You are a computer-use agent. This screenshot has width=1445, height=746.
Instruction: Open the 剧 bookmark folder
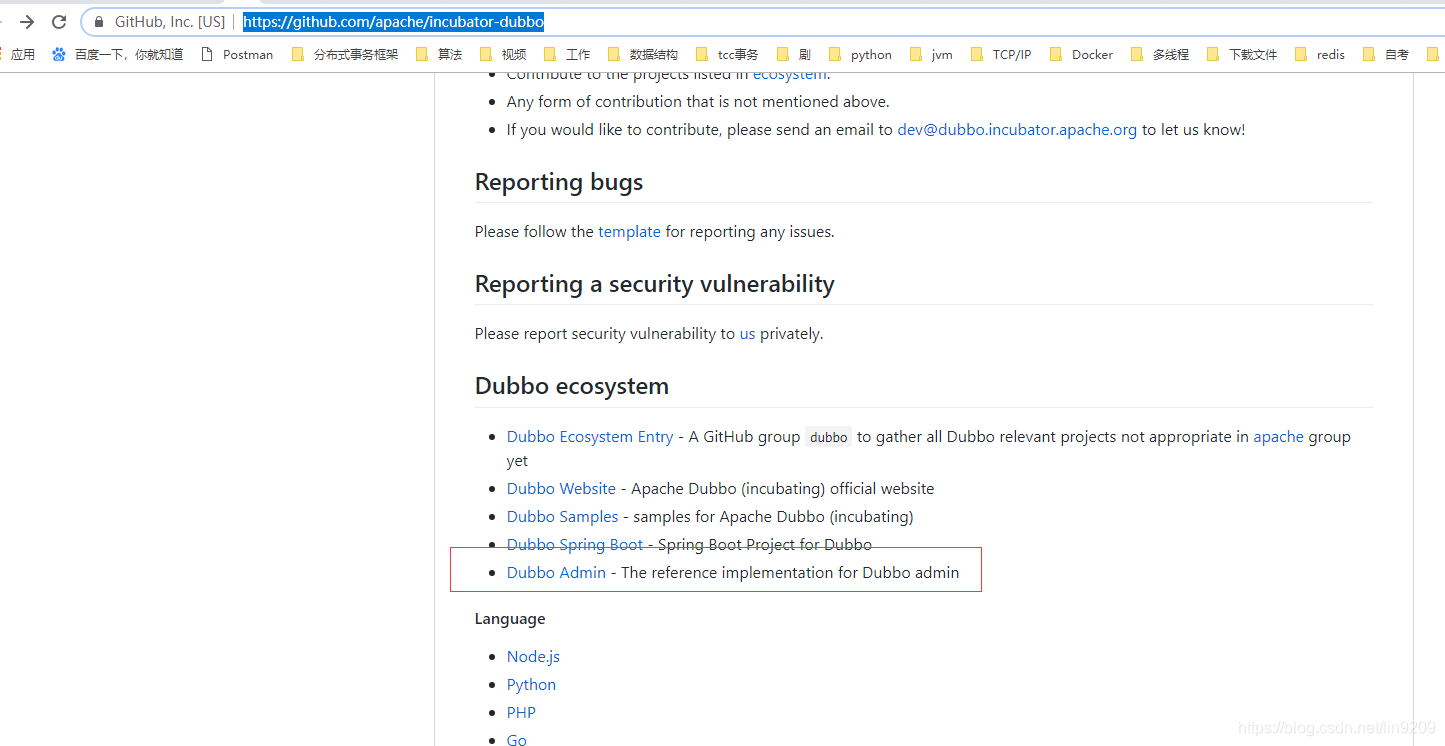pos(794,55)
